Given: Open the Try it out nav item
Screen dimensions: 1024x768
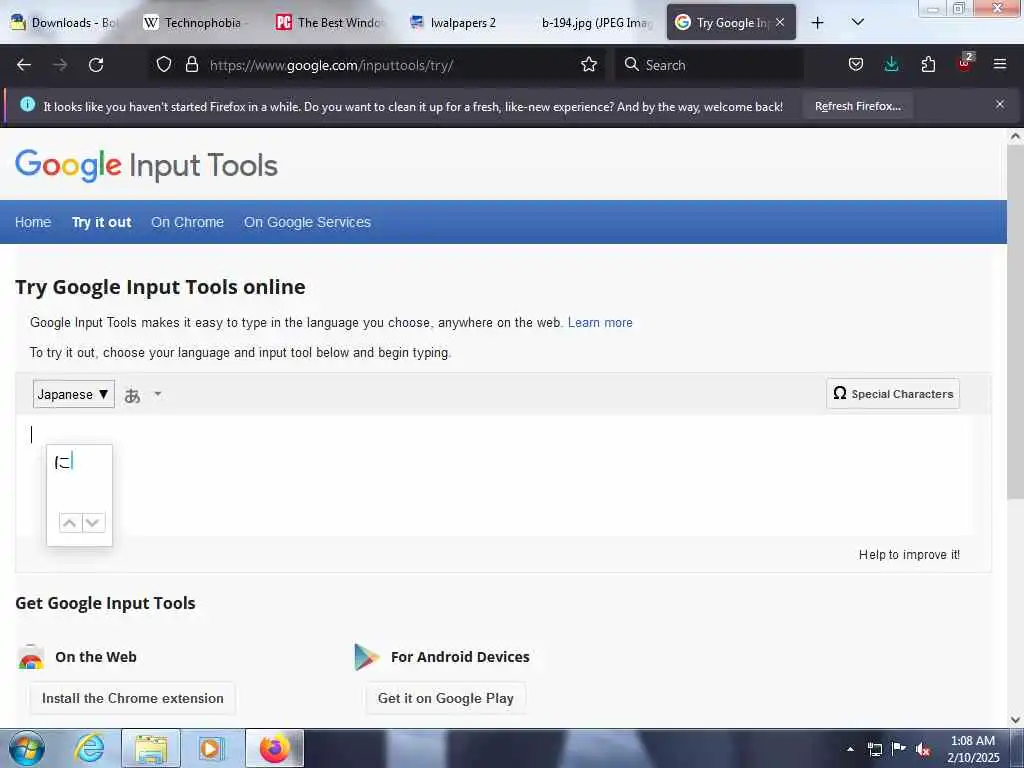Looking at the screenshot, I should [x=101, y=222].
